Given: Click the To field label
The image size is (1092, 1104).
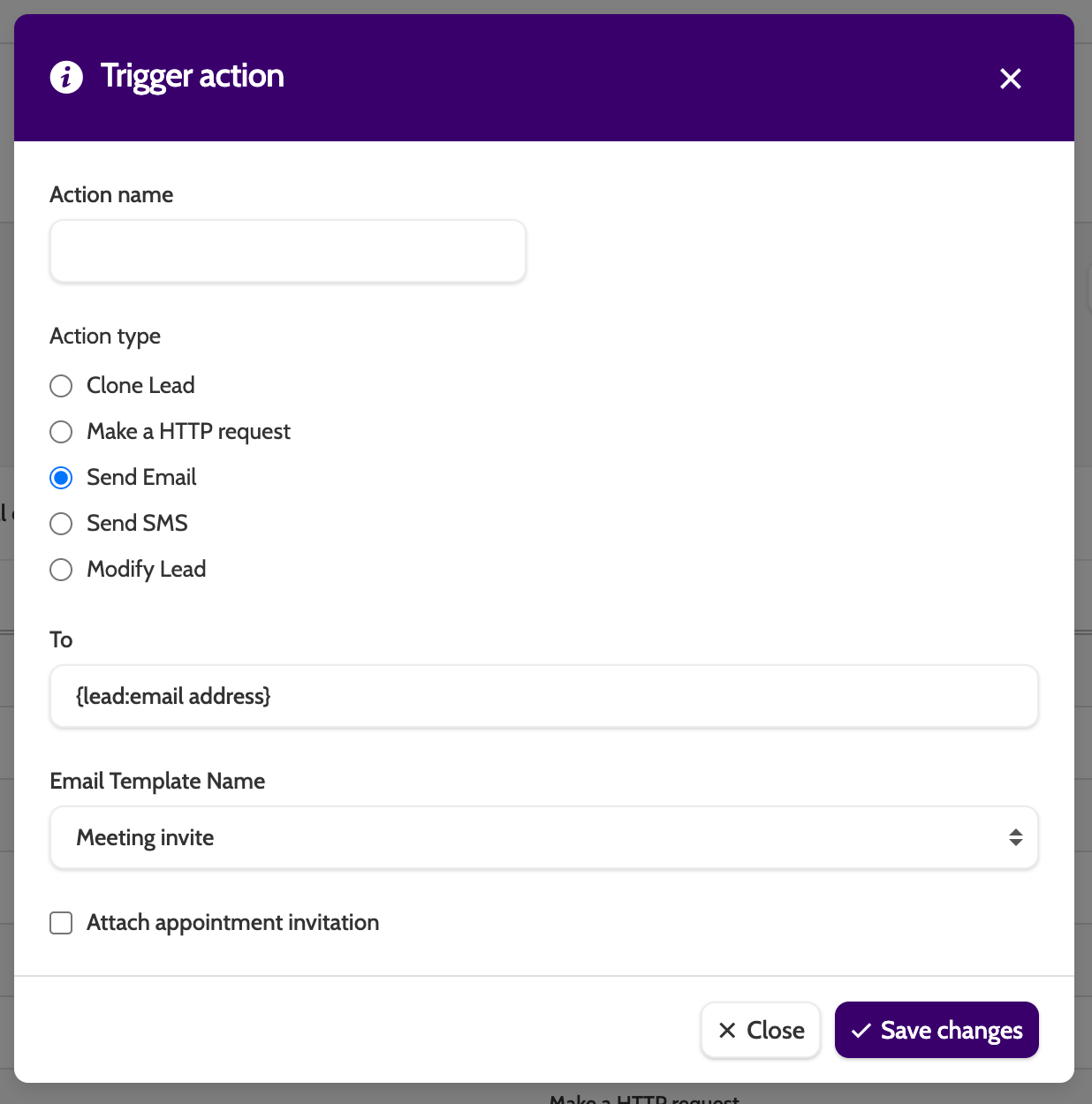Looking at the screenshot, I should tap(61, 640).
